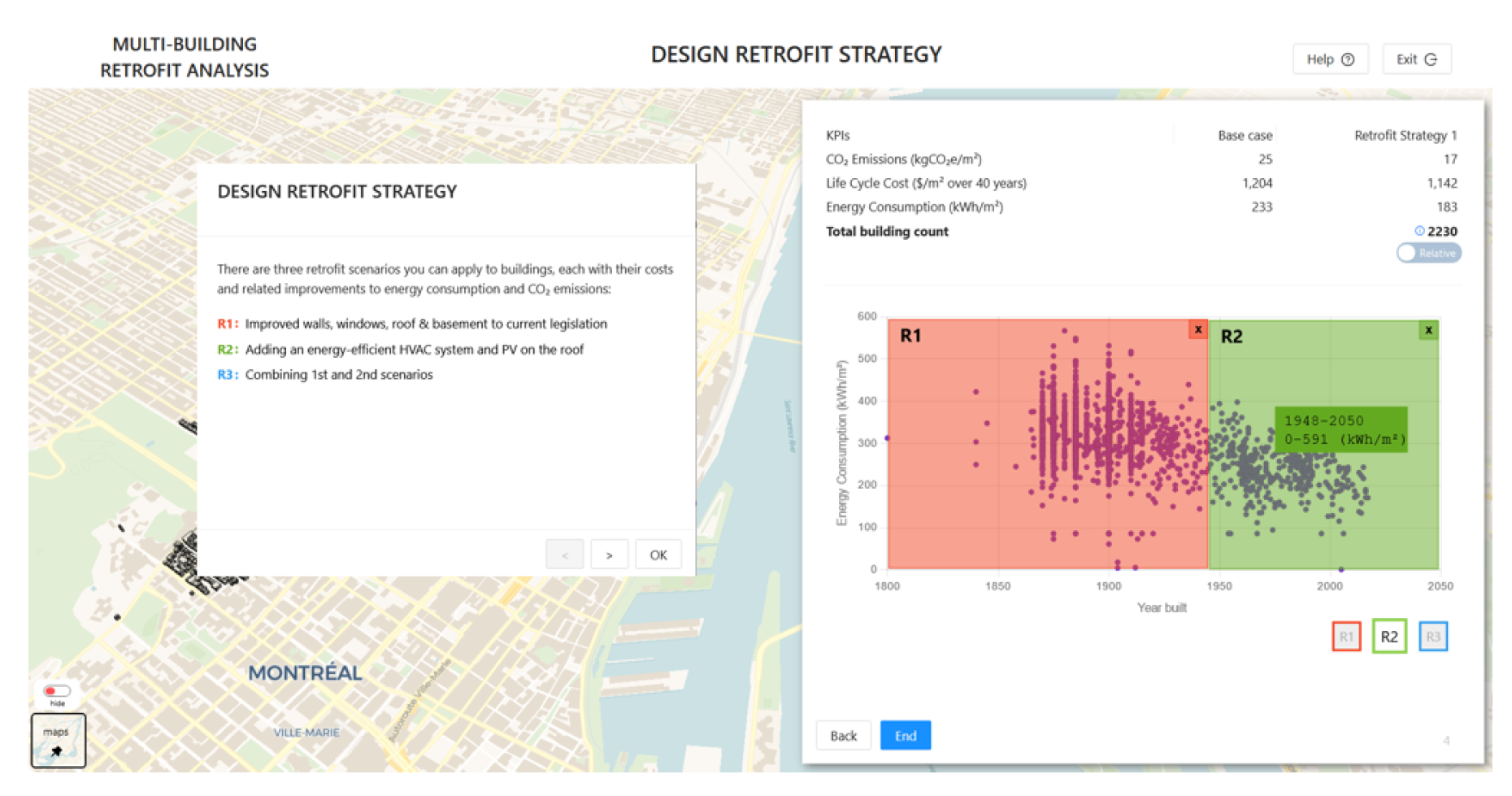Select the red R1 scenario box

coord(1346,637)
